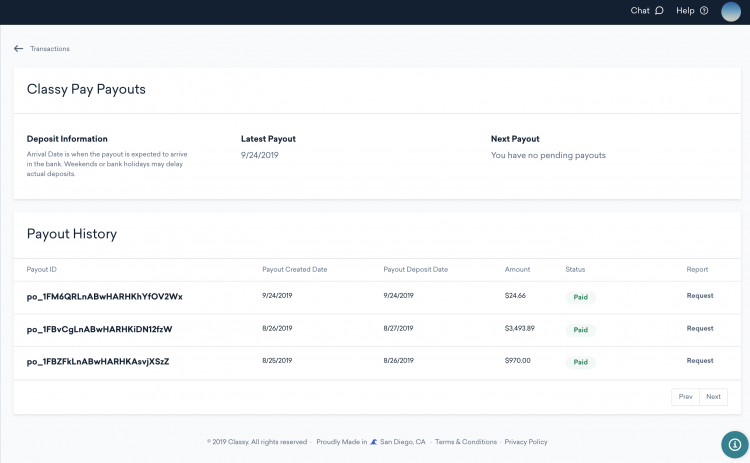Click the Prev pagination button
This screenshot has height=463, width=750.
point(685,397)
